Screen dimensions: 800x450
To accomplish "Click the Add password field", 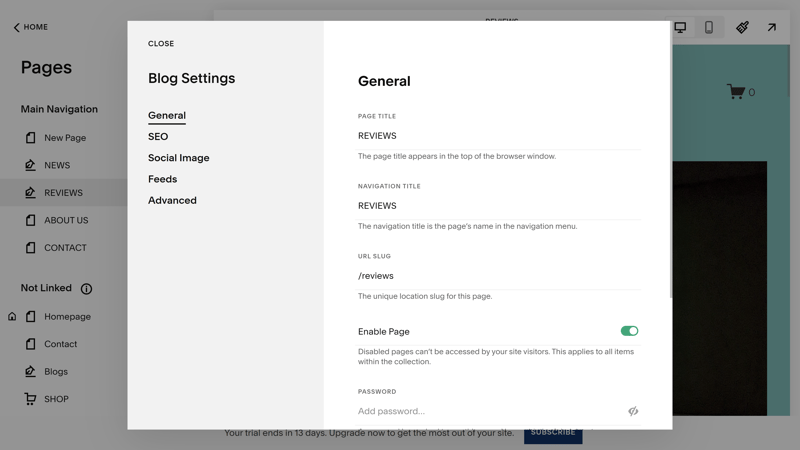I will tap(490, 411).
